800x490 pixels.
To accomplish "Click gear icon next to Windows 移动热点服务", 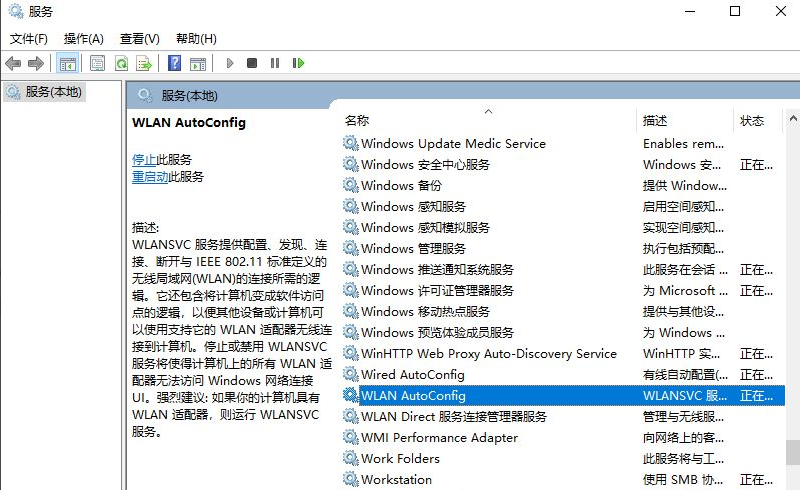I will [x=351, y=311].
